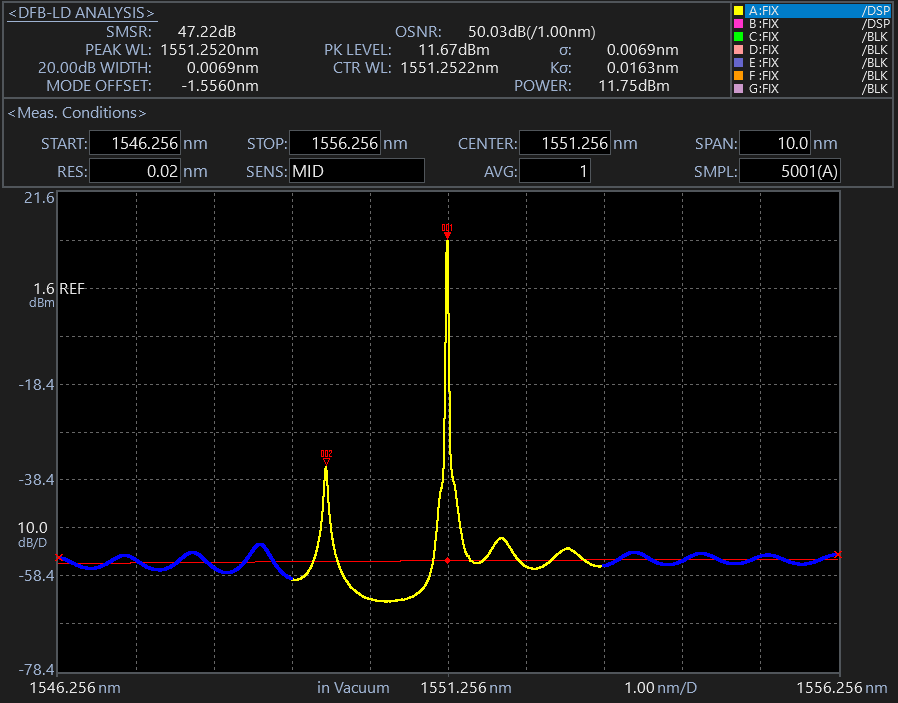This screenshot has height=703, width=898.
Task: Open the RES field showing 0.02 nm
Action: pyautogui.click(x=135, y=171)
